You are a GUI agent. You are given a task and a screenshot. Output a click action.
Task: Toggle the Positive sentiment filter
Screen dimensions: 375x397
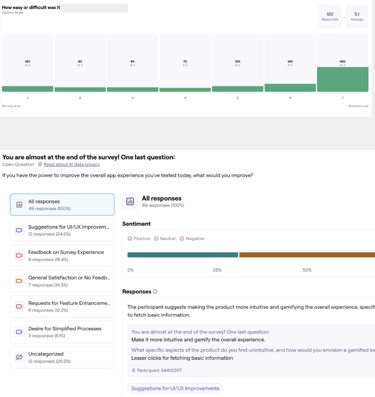pos(139,238)
